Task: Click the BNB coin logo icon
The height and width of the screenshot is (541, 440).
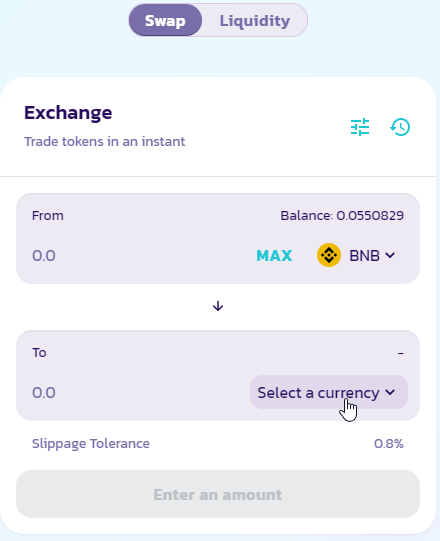Action: [329, 255]
